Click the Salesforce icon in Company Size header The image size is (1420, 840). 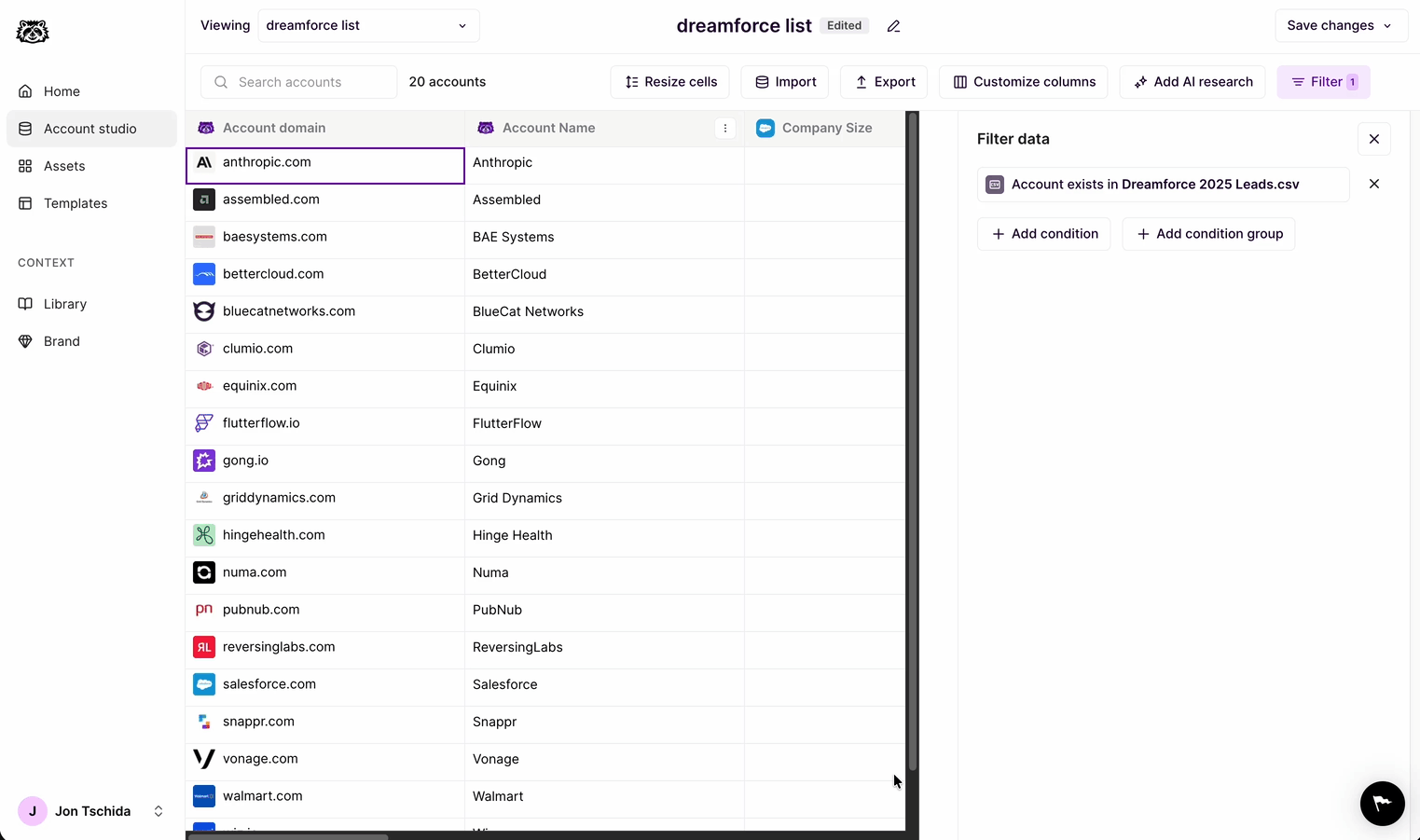pyautogui.click(x=765, y=129)
